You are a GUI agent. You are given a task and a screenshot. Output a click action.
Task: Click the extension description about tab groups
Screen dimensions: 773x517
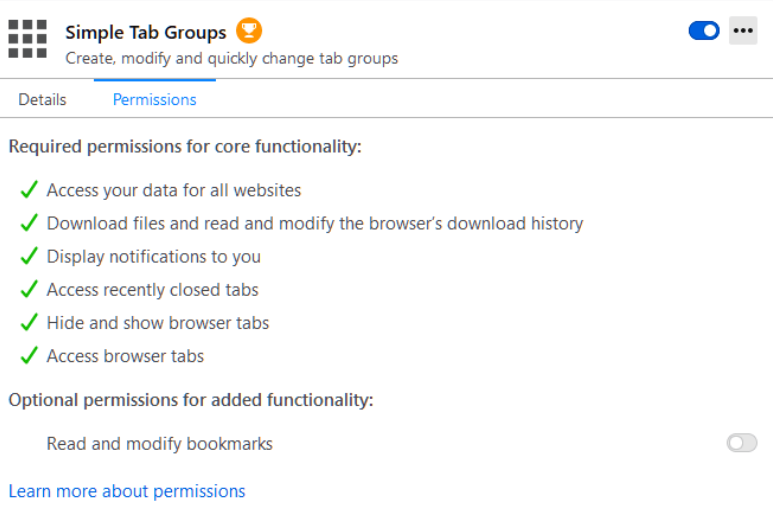(x=231, y=58)
